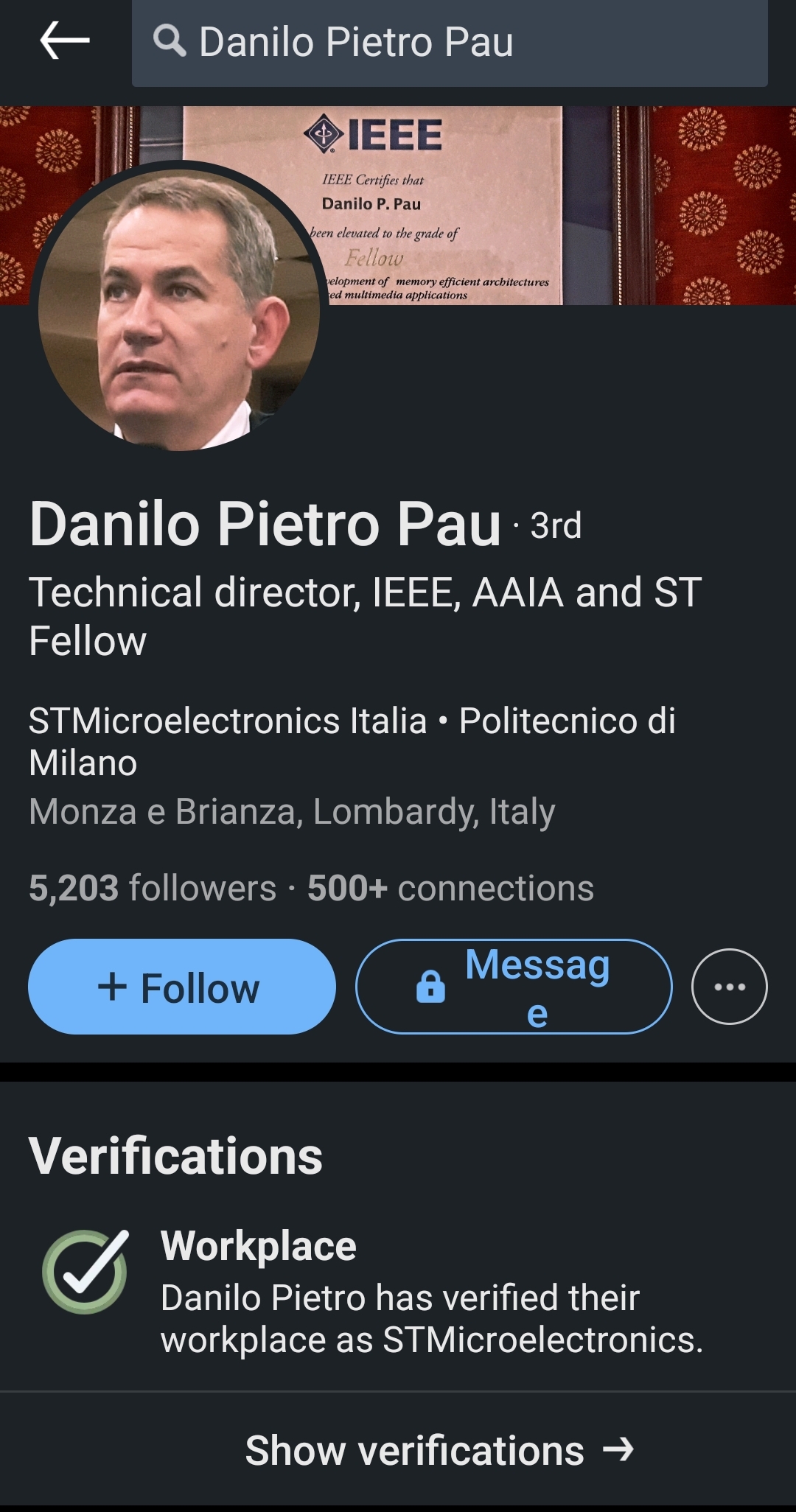Tap the arrow beside Show verifications
796x1512 pixels.
pos(618,1449)
